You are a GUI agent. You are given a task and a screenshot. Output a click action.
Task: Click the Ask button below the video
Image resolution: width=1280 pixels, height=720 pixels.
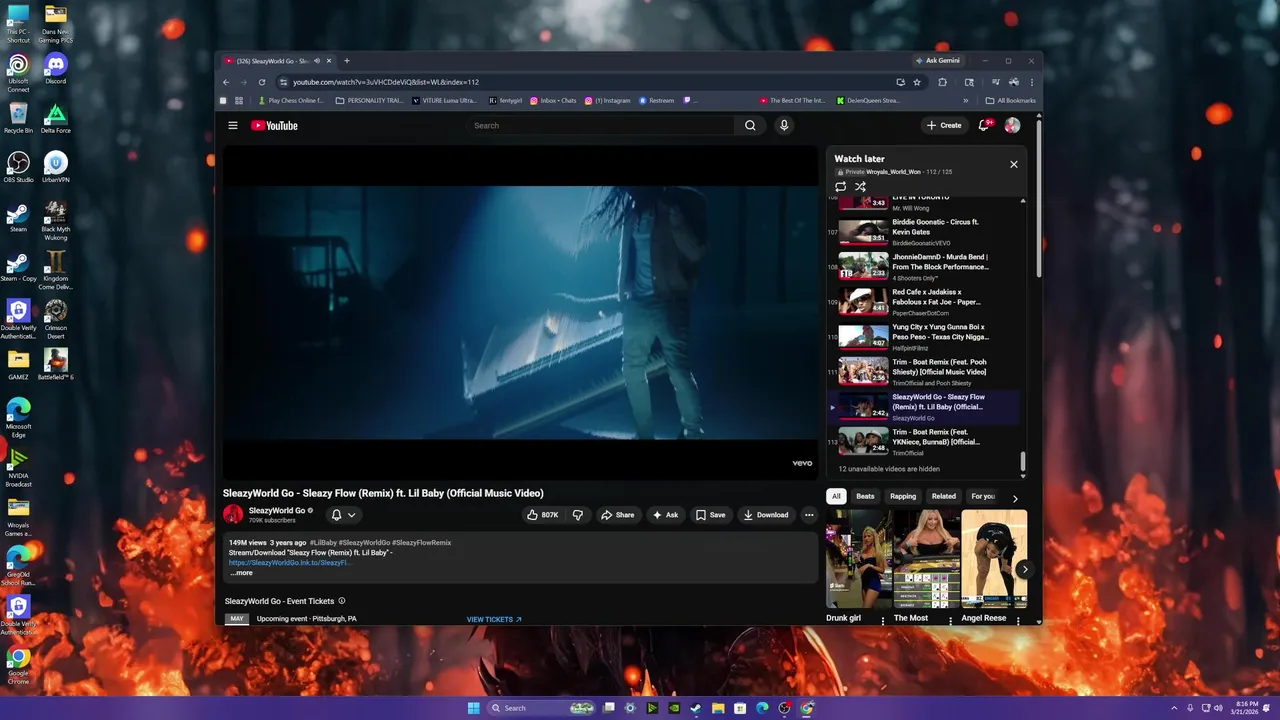tap(666, 515)
